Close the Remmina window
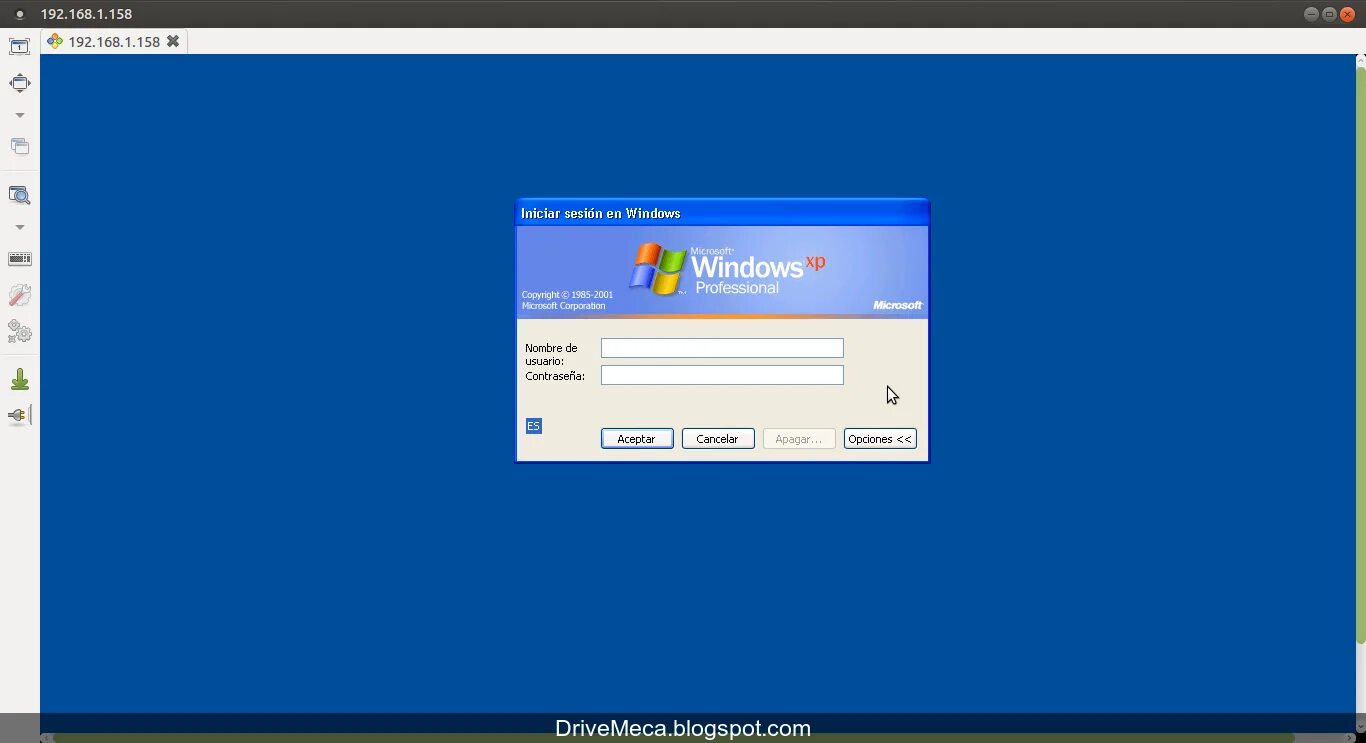 [1347, 14]
